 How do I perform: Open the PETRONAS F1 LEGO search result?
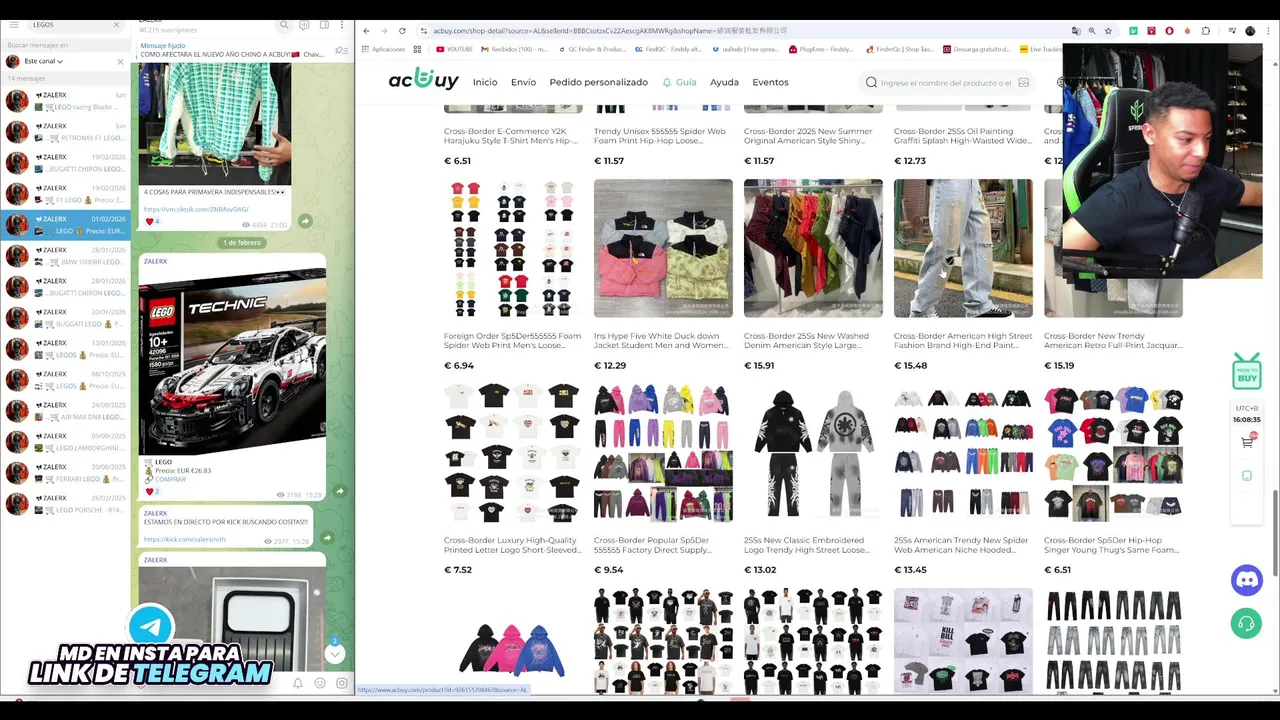(66, 132)
